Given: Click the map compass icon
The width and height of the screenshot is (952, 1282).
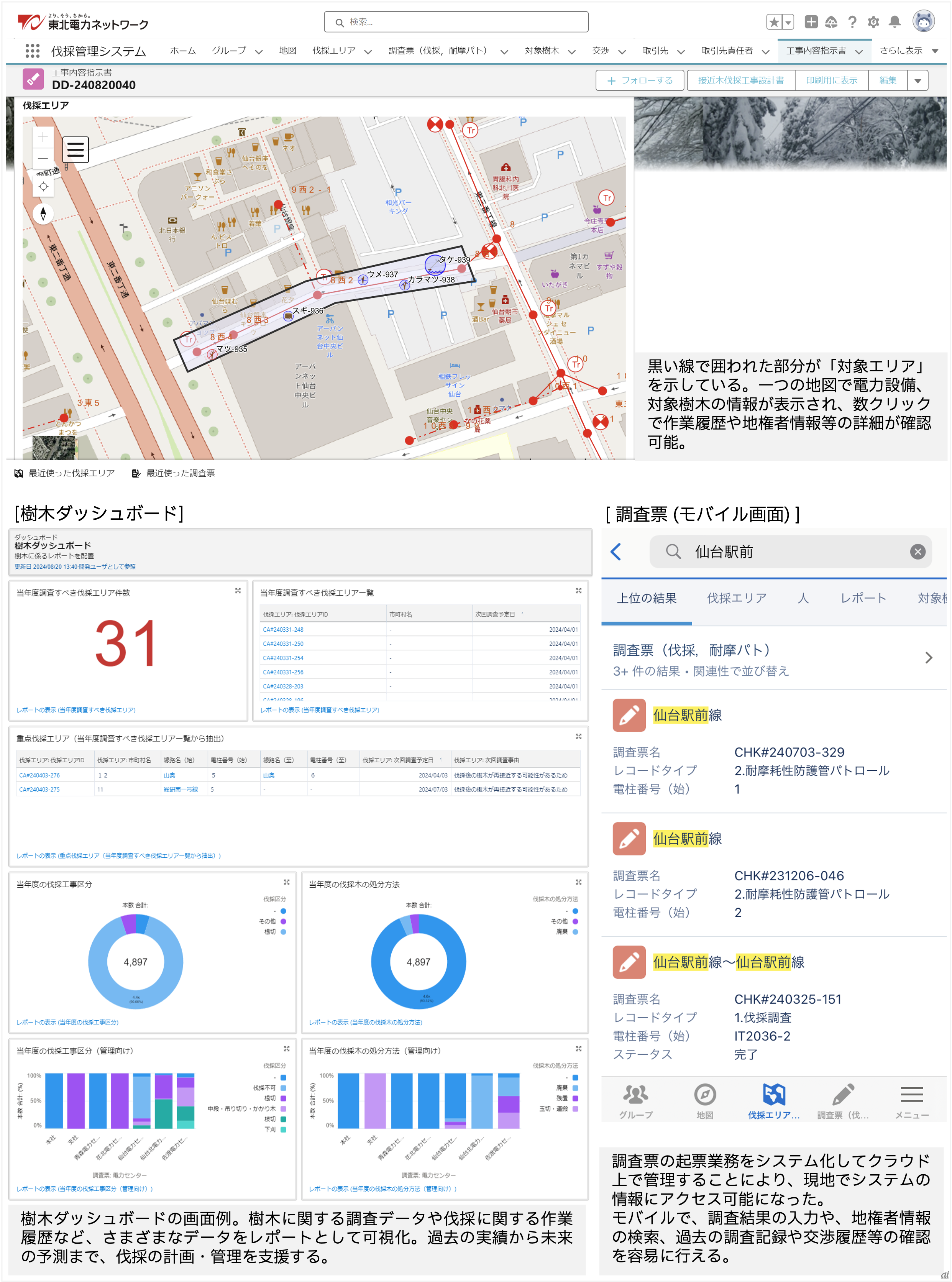Looking at the screenshot, I should [43, 214].
